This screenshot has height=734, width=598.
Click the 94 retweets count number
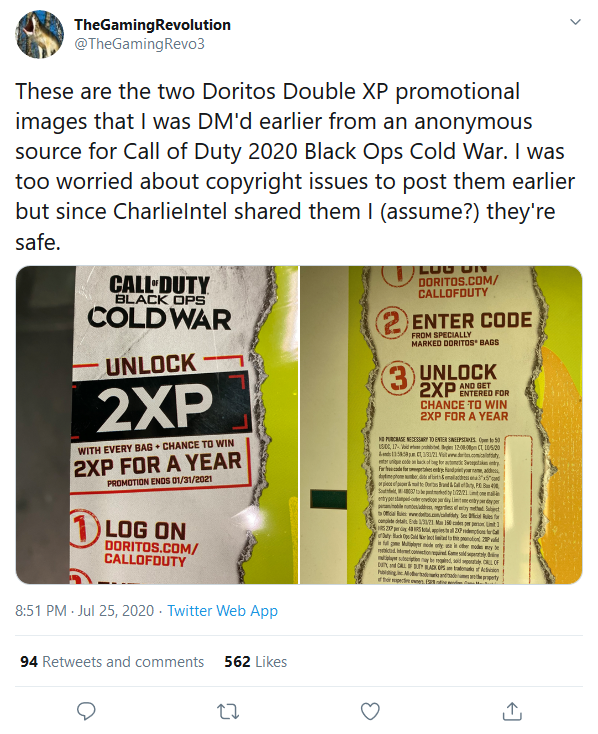pyautogui.click(x=29, y=661)
